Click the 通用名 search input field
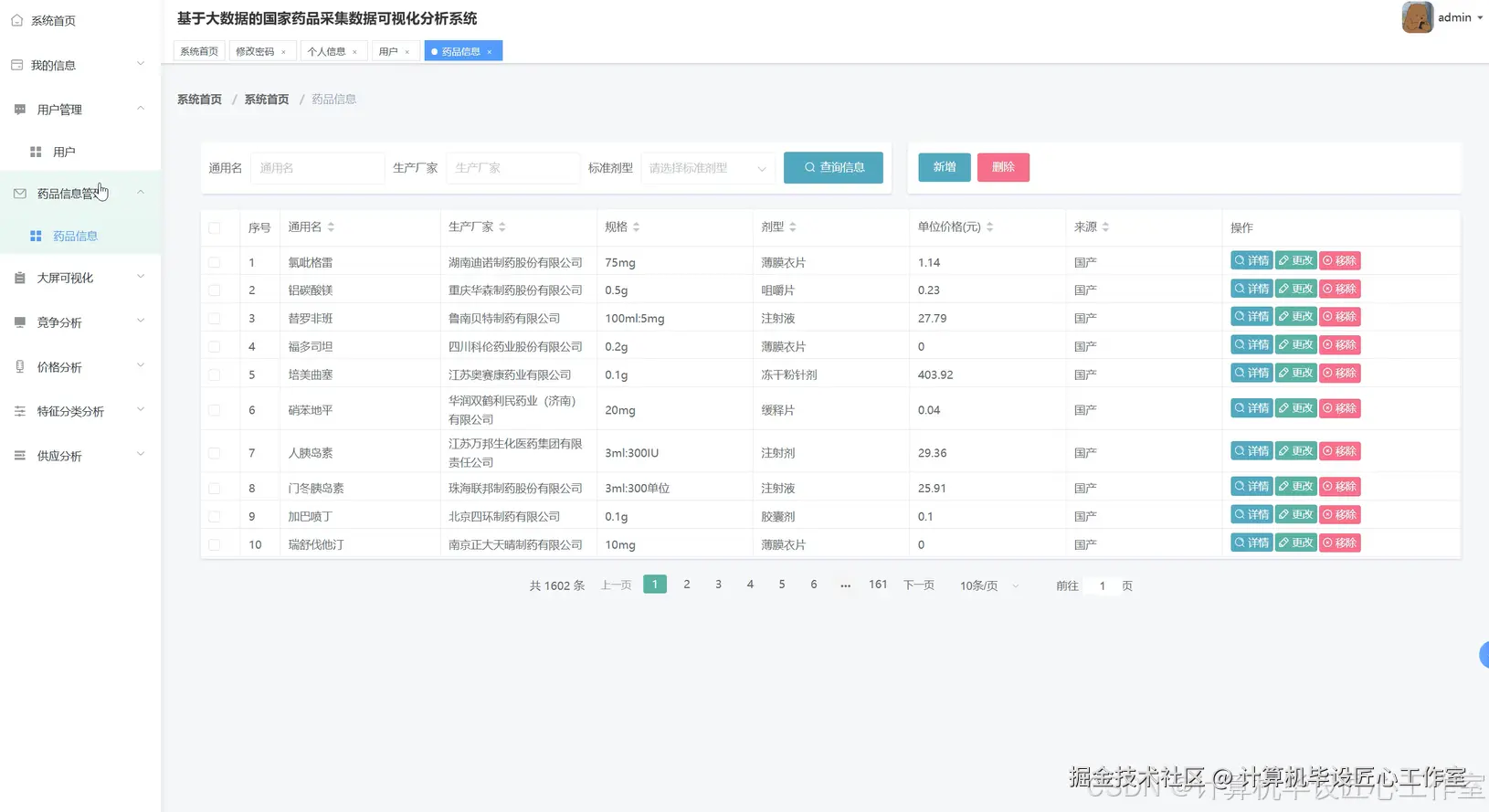Screen dimensions: 1489x812 [317, 168]
